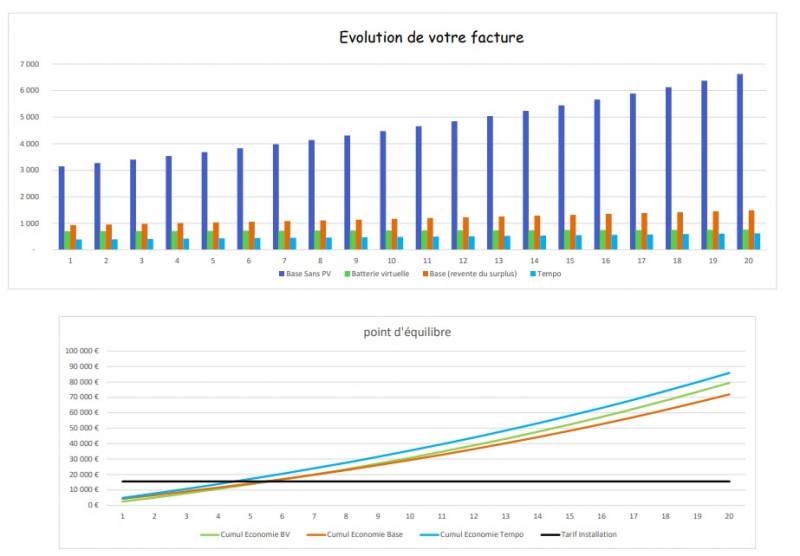Click the 'Evolution de votre facture' chart title
Image resolution: width=800 pixels, height=556 pixels.
coord(431,38)
